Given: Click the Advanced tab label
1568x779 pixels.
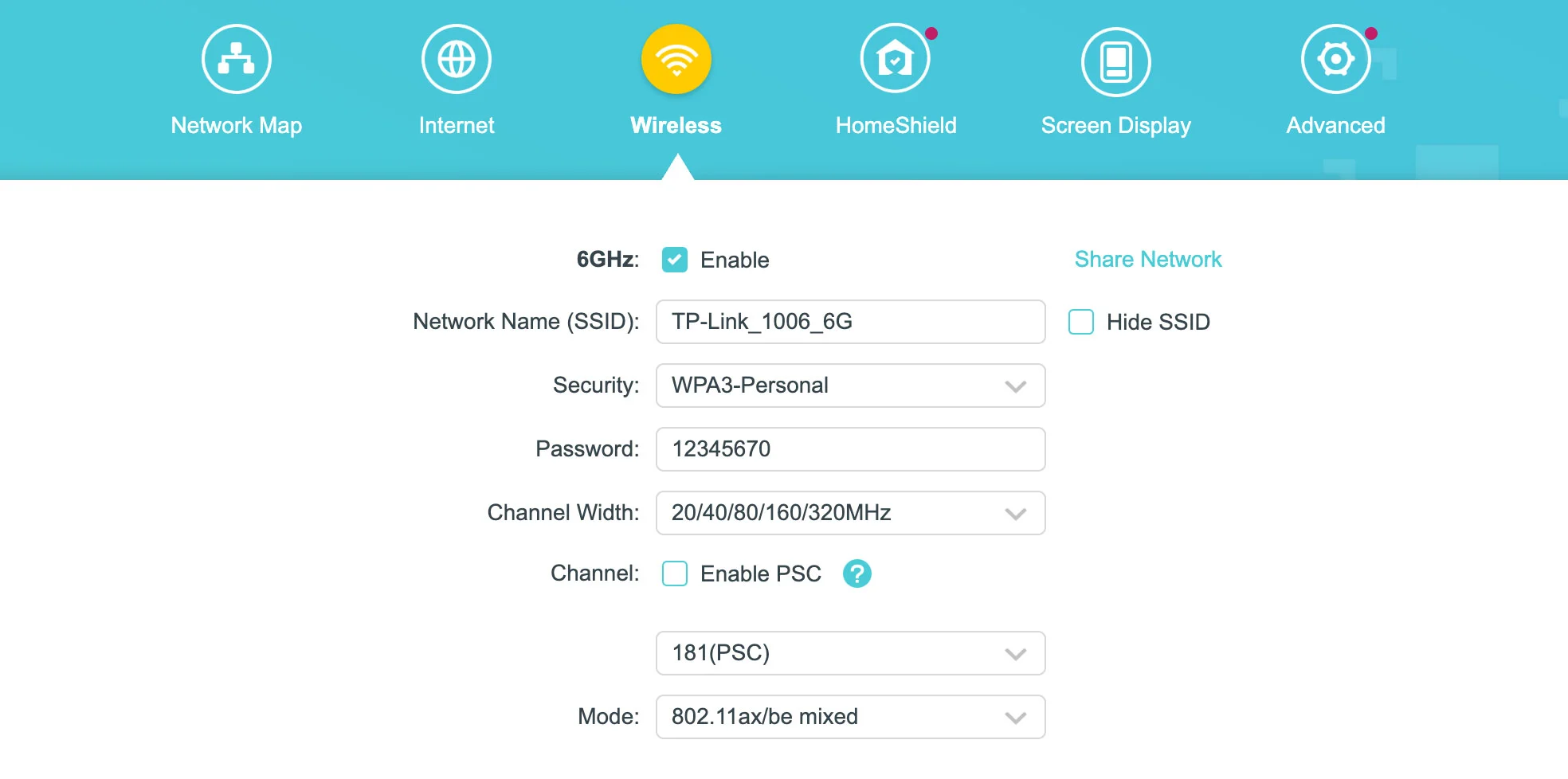Looking at the screenshot, I should click(1336, 126).
